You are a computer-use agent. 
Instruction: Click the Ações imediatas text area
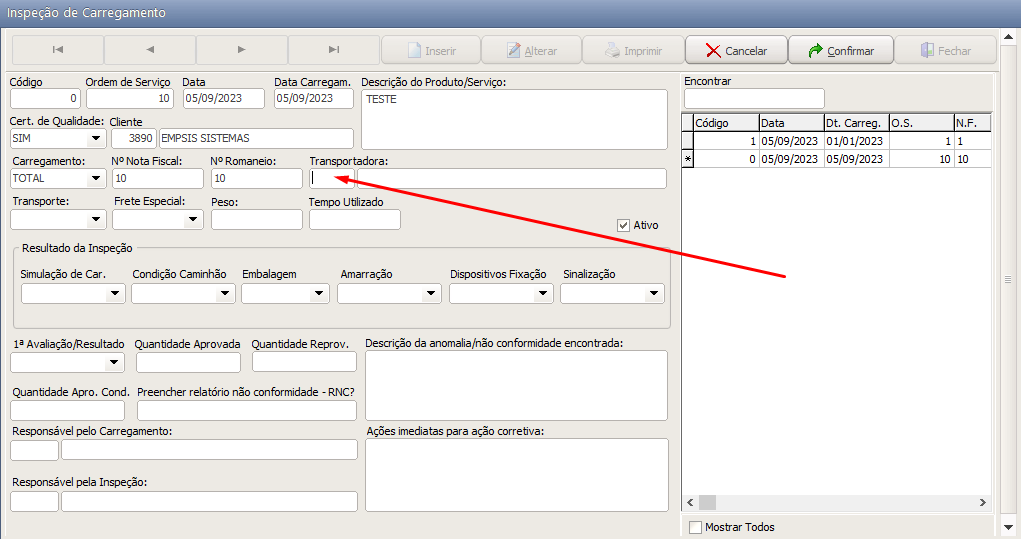pyautogui.click(x=517, y=475)
